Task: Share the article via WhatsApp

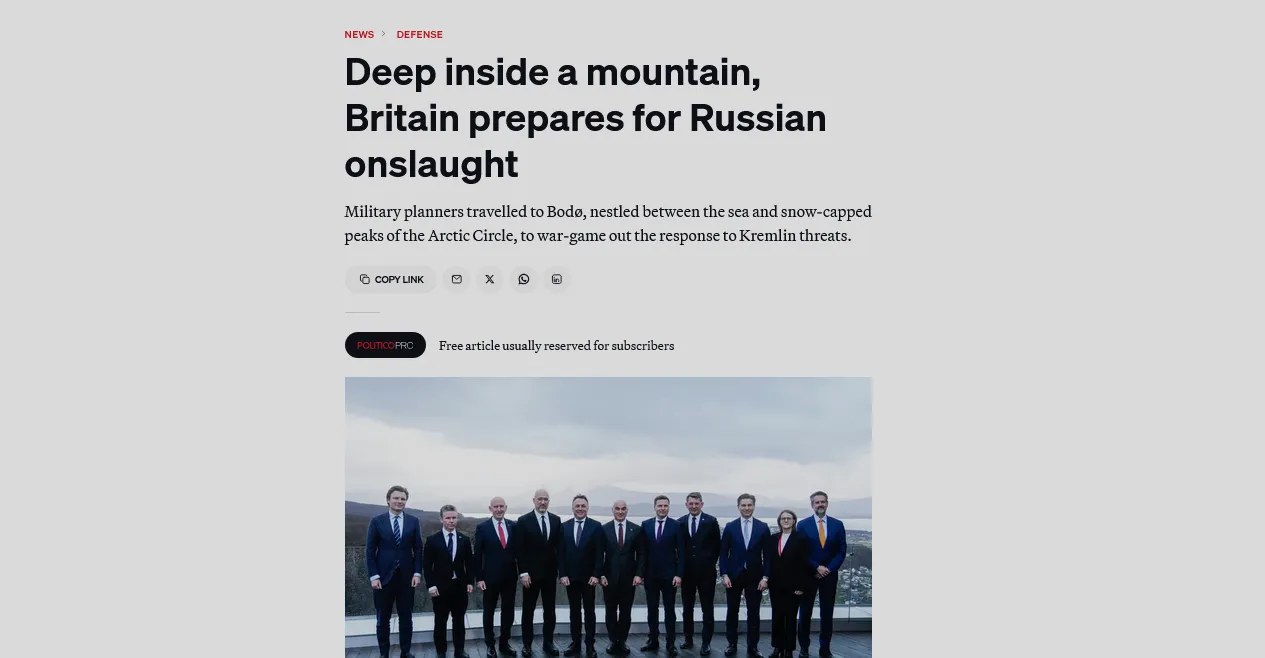Action: (523, 279)
